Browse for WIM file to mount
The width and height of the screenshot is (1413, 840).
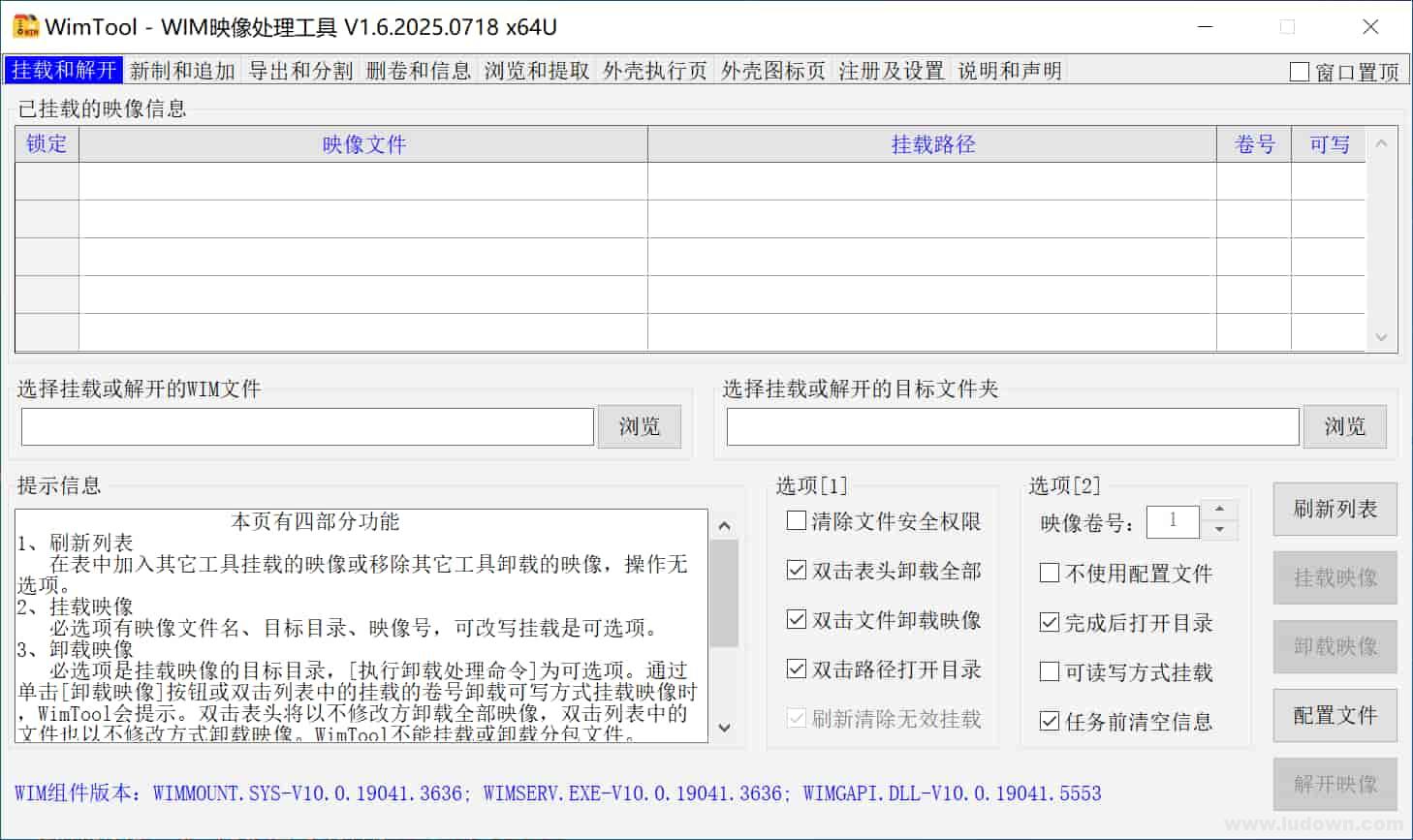pos(639,426)
